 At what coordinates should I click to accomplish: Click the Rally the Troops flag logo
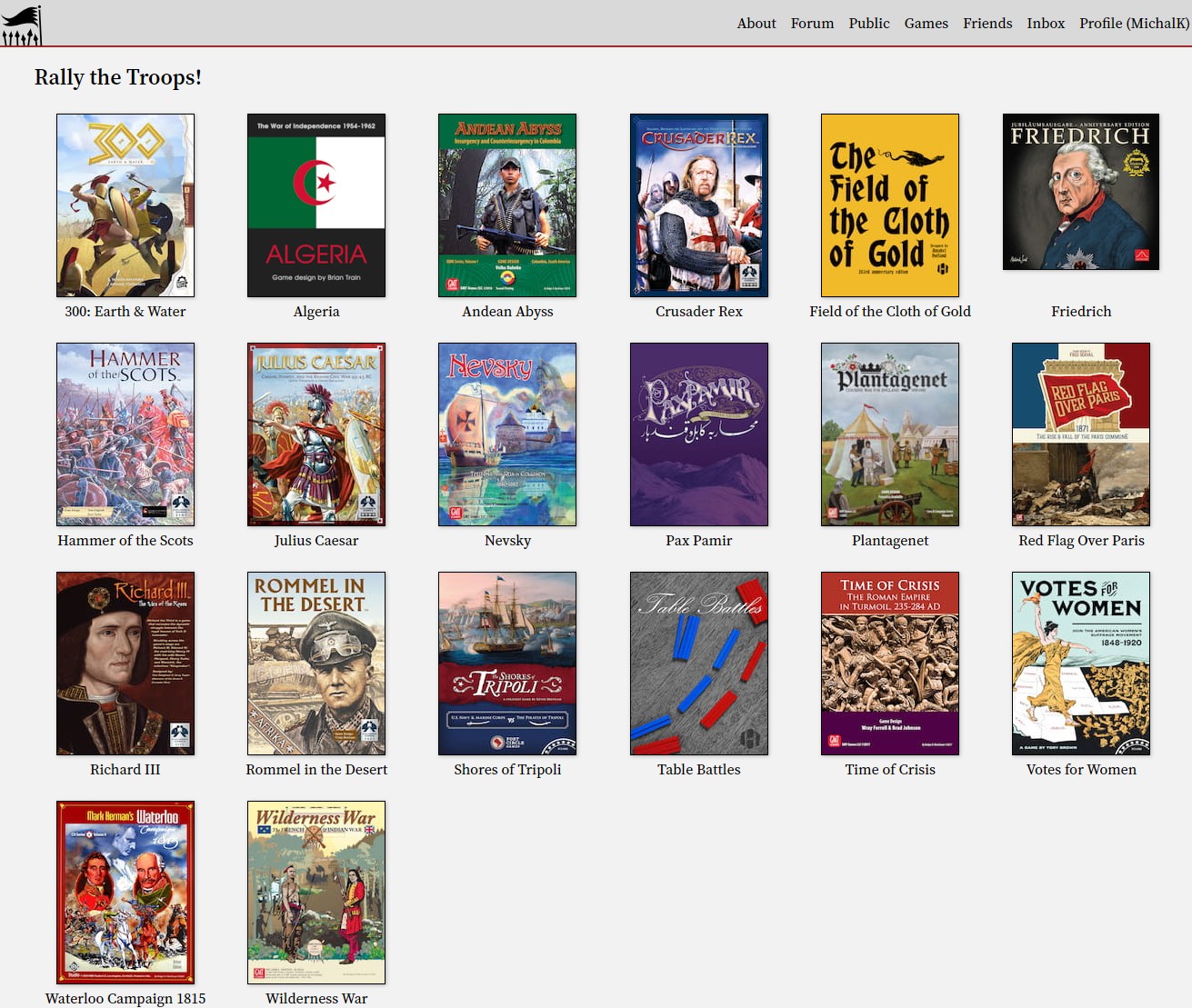click(22, 25)
